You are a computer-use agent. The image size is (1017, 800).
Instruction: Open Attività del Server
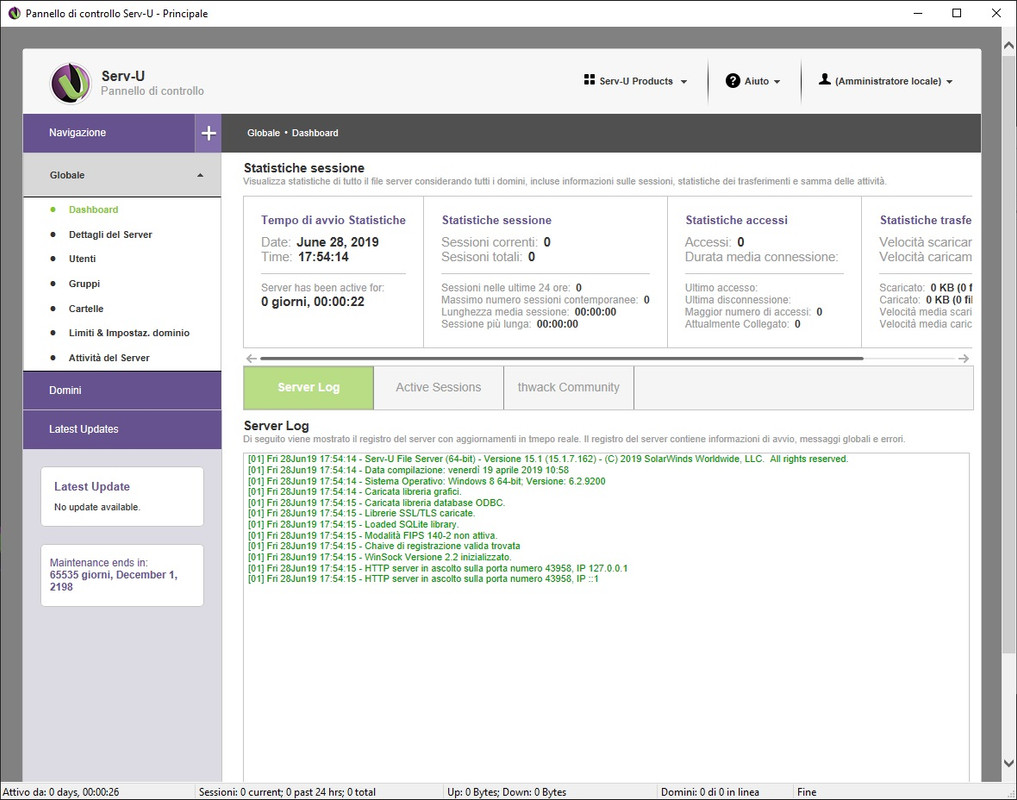pyautogui.click(x=109, y=358)
